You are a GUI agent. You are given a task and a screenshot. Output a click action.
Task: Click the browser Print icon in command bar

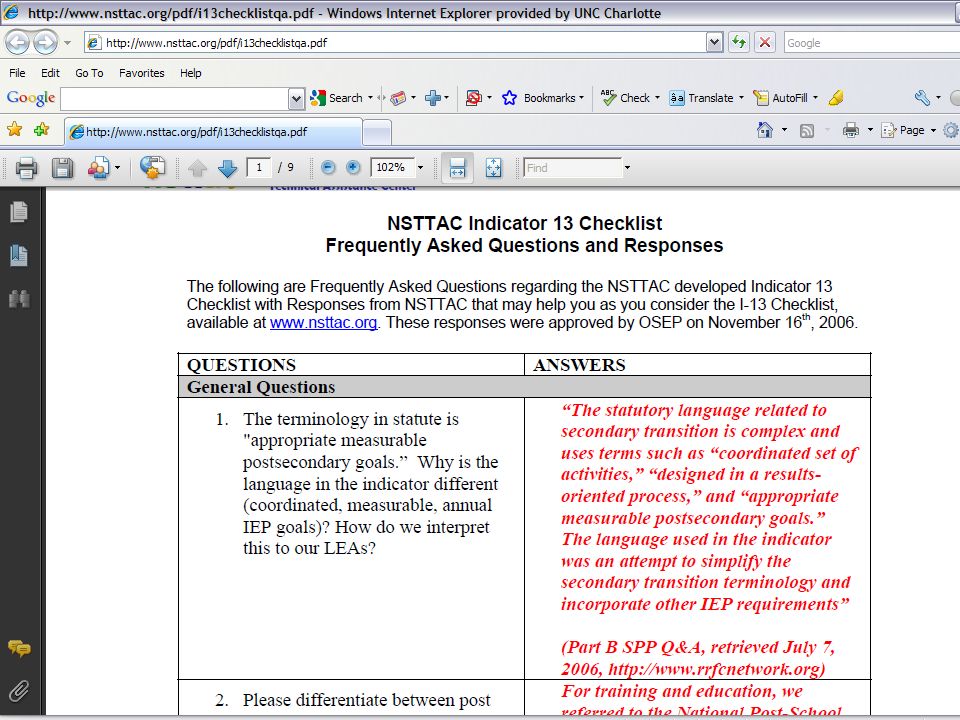tap(850, 130)
